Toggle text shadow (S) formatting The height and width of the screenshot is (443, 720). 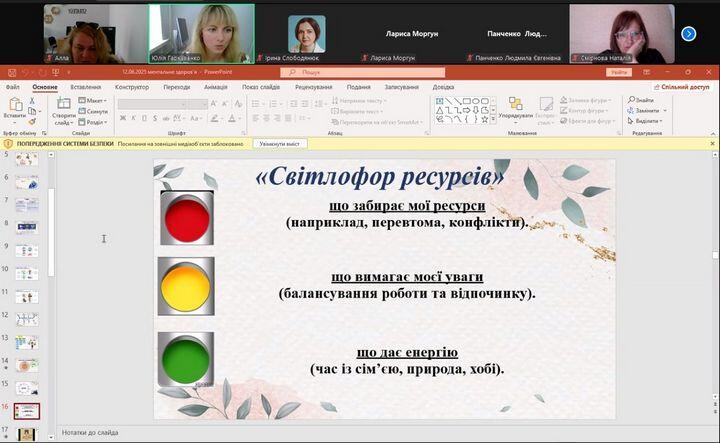pyautogui.click(x=155, y=118)
